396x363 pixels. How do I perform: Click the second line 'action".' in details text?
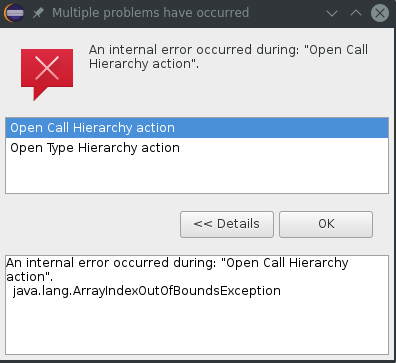30,277
